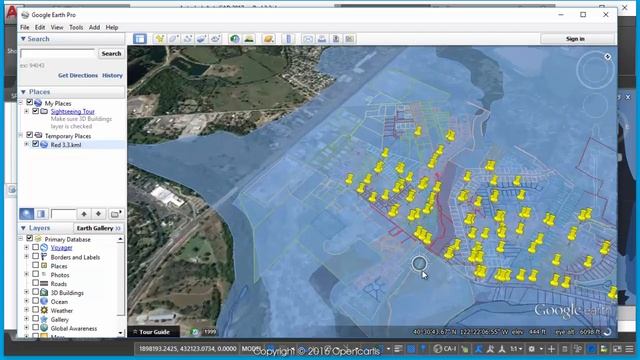Open the ruler measurement tool

[x=288, y=39]
